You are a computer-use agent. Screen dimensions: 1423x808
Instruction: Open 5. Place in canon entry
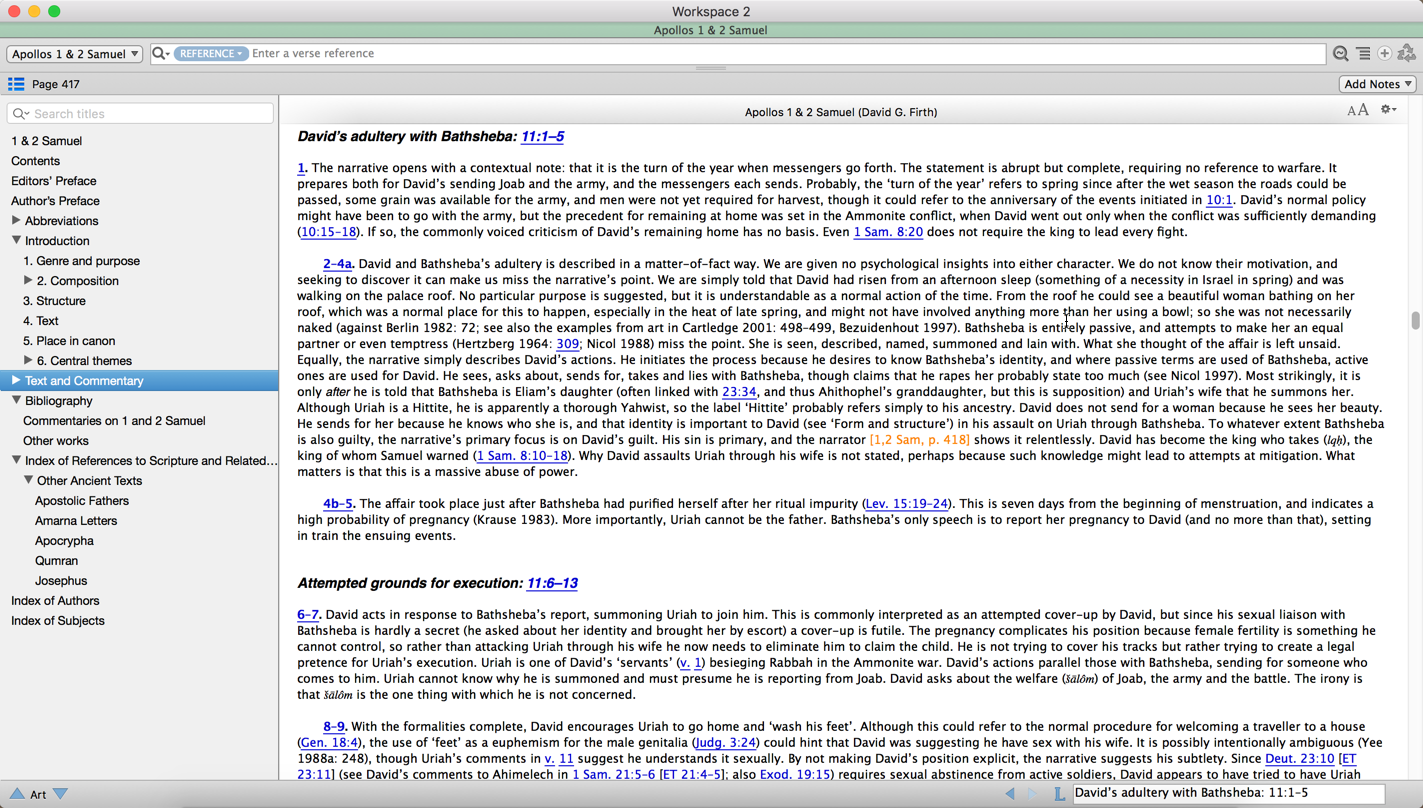point(69,341)
